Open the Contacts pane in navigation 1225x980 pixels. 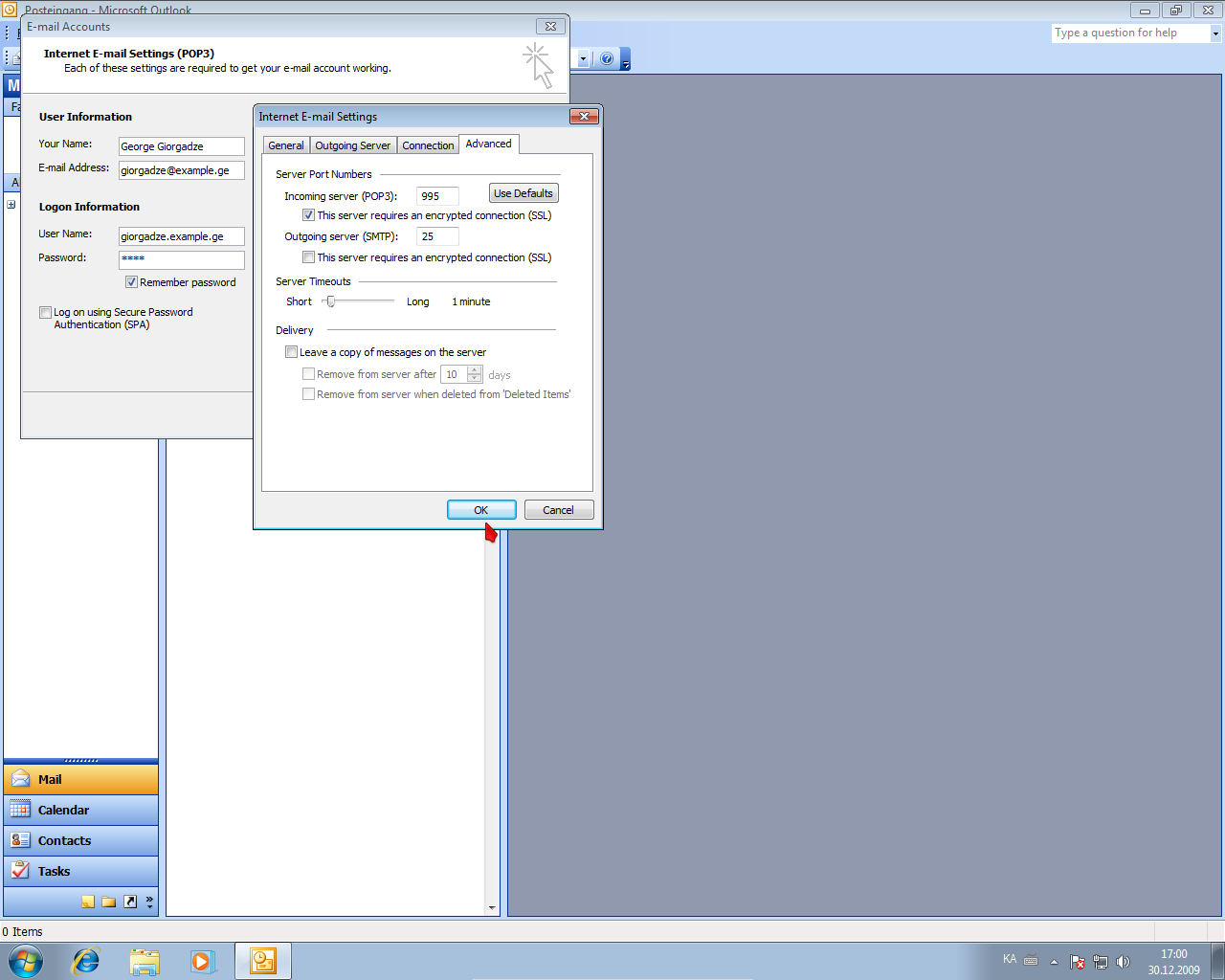tap(64, 840)
